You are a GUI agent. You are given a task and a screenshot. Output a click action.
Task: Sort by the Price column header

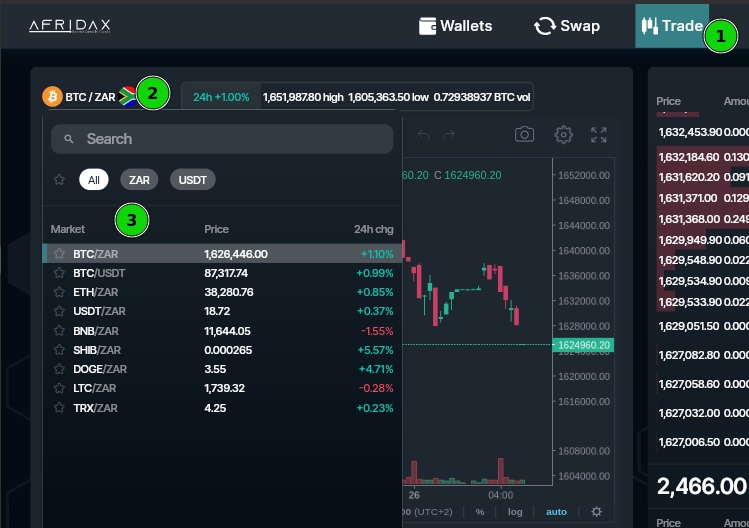coord(216,229)
